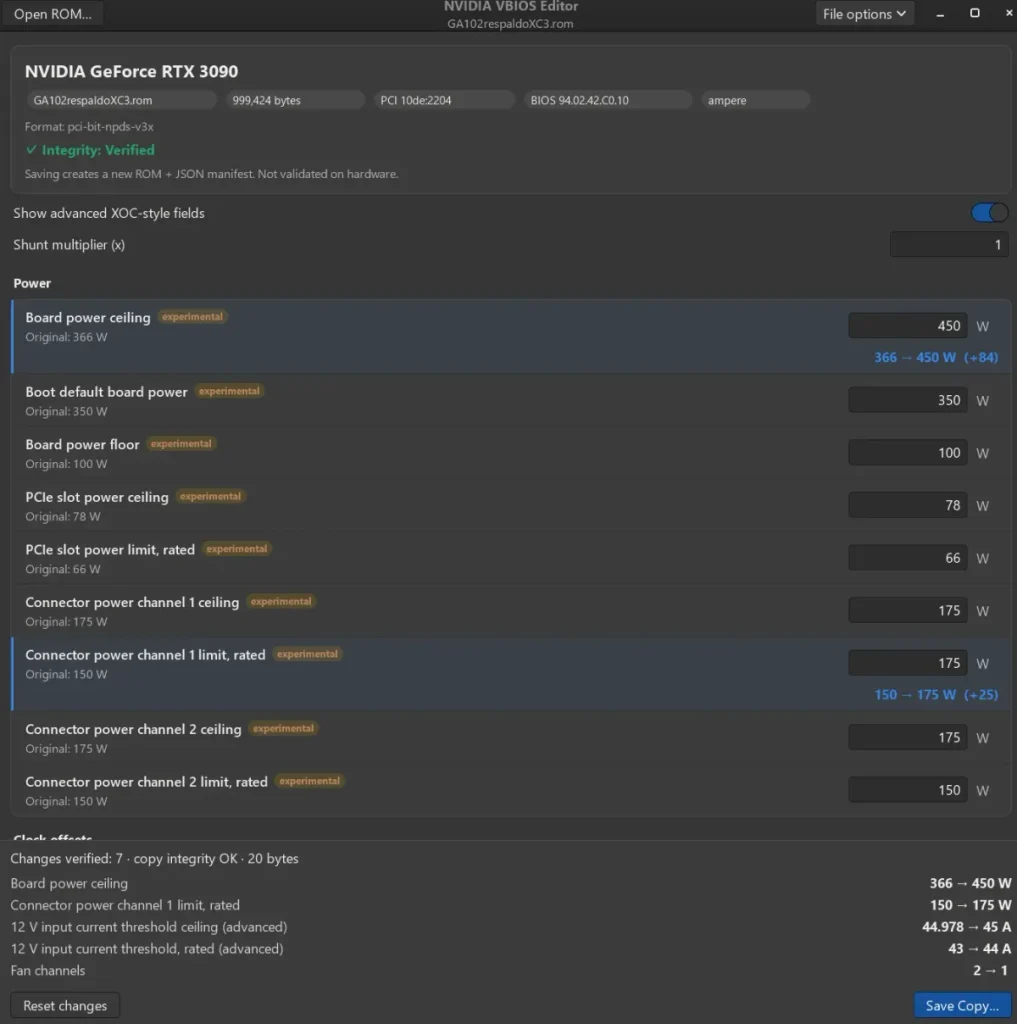Open the File options dropdown
The width and height of the screenshot is (1017, 1024).
pyautogui.click(x=864, y=14)
